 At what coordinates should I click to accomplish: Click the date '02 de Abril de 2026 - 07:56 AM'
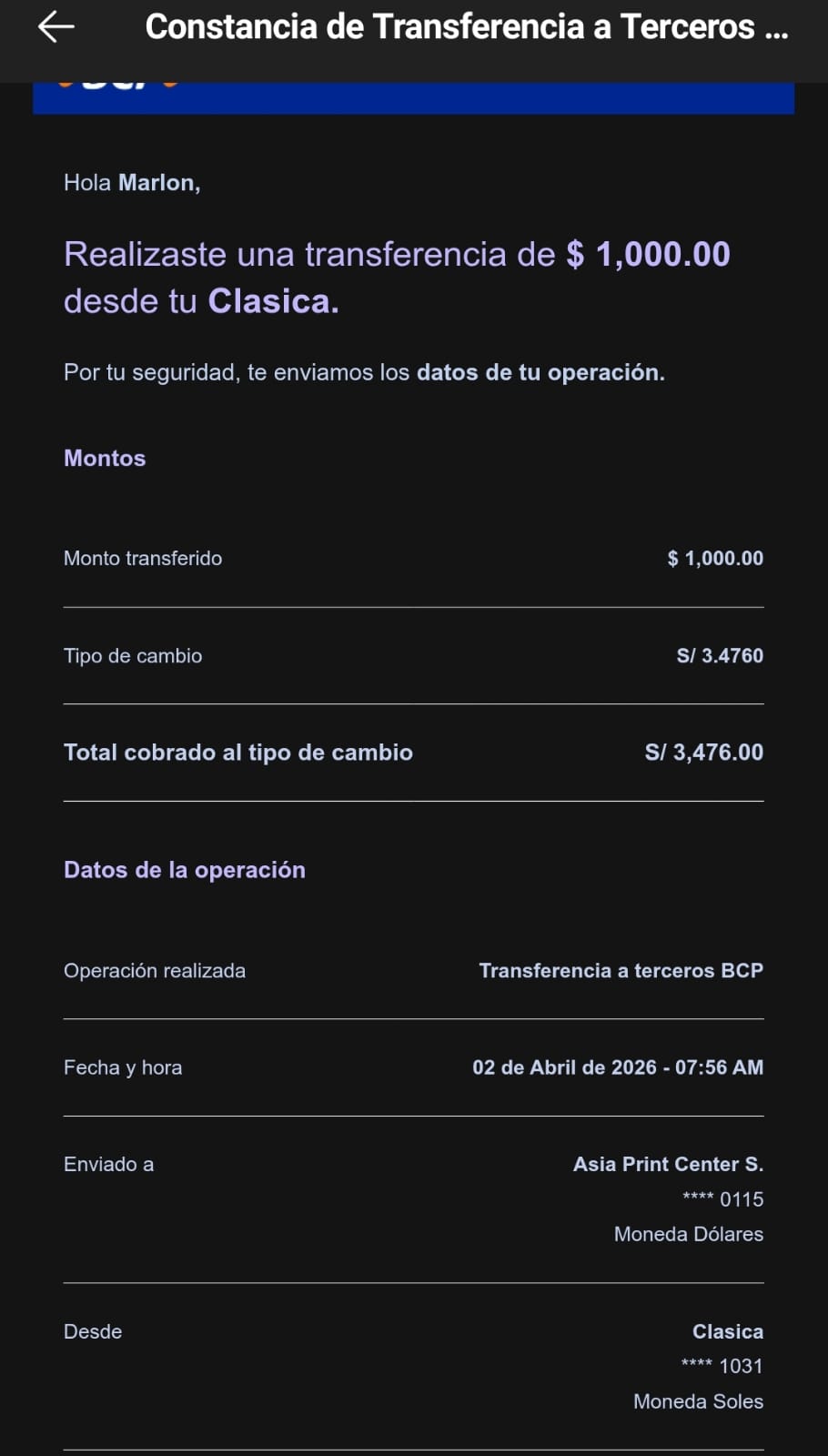(x=617, y=1067)
